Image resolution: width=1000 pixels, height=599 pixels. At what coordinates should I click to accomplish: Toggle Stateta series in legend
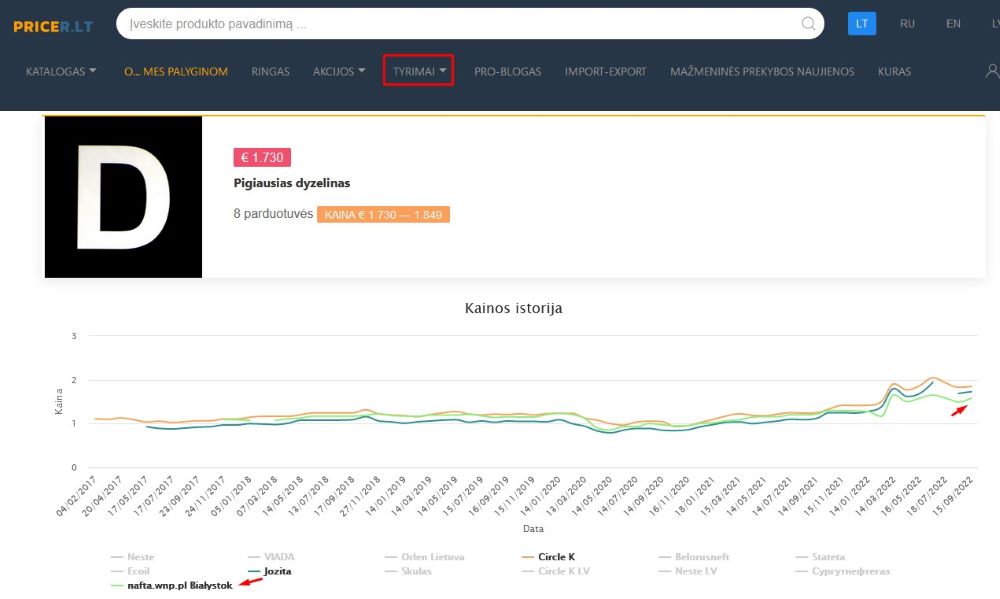click(820, 557)
